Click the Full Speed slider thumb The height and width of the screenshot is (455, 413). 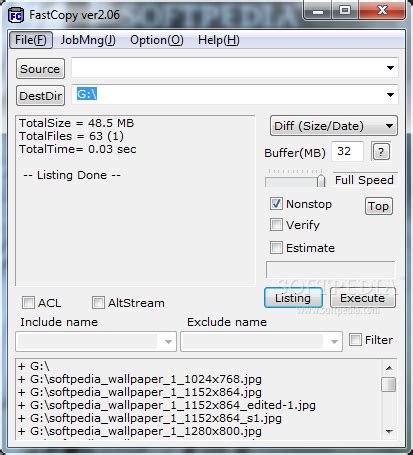pos(321,180)
